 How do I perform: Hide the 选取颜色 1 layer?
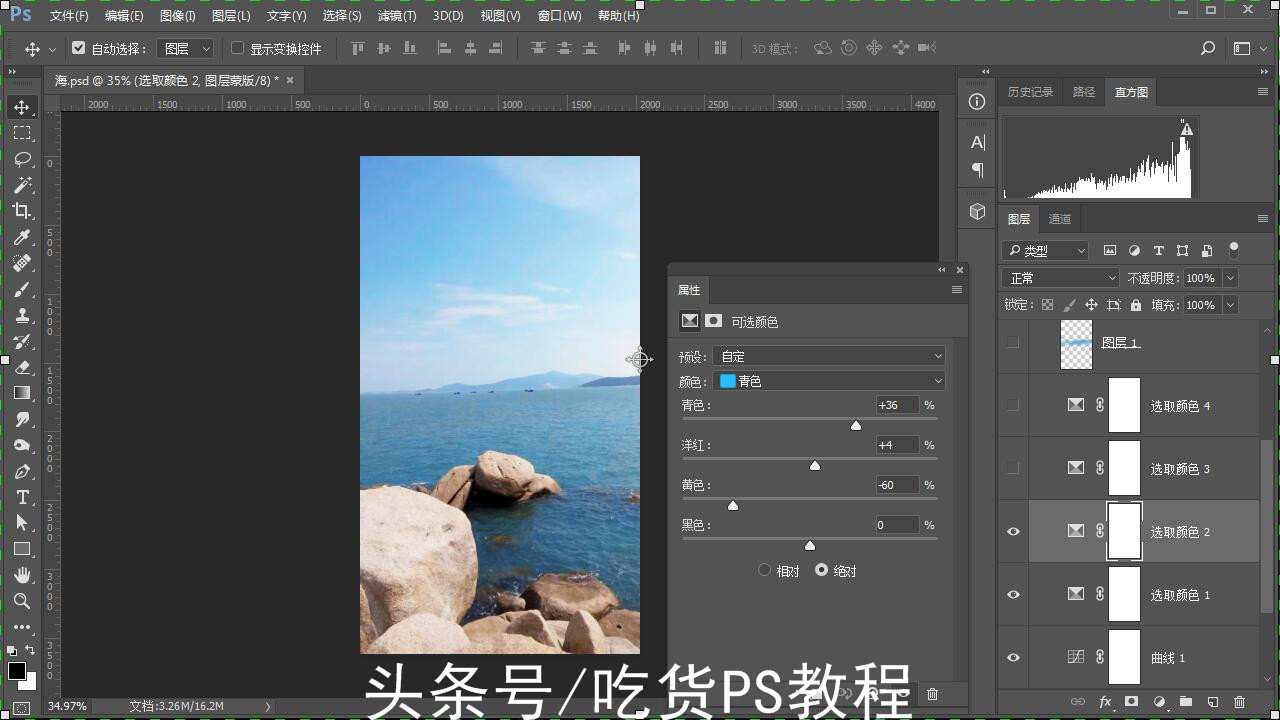click(1013, 594)
